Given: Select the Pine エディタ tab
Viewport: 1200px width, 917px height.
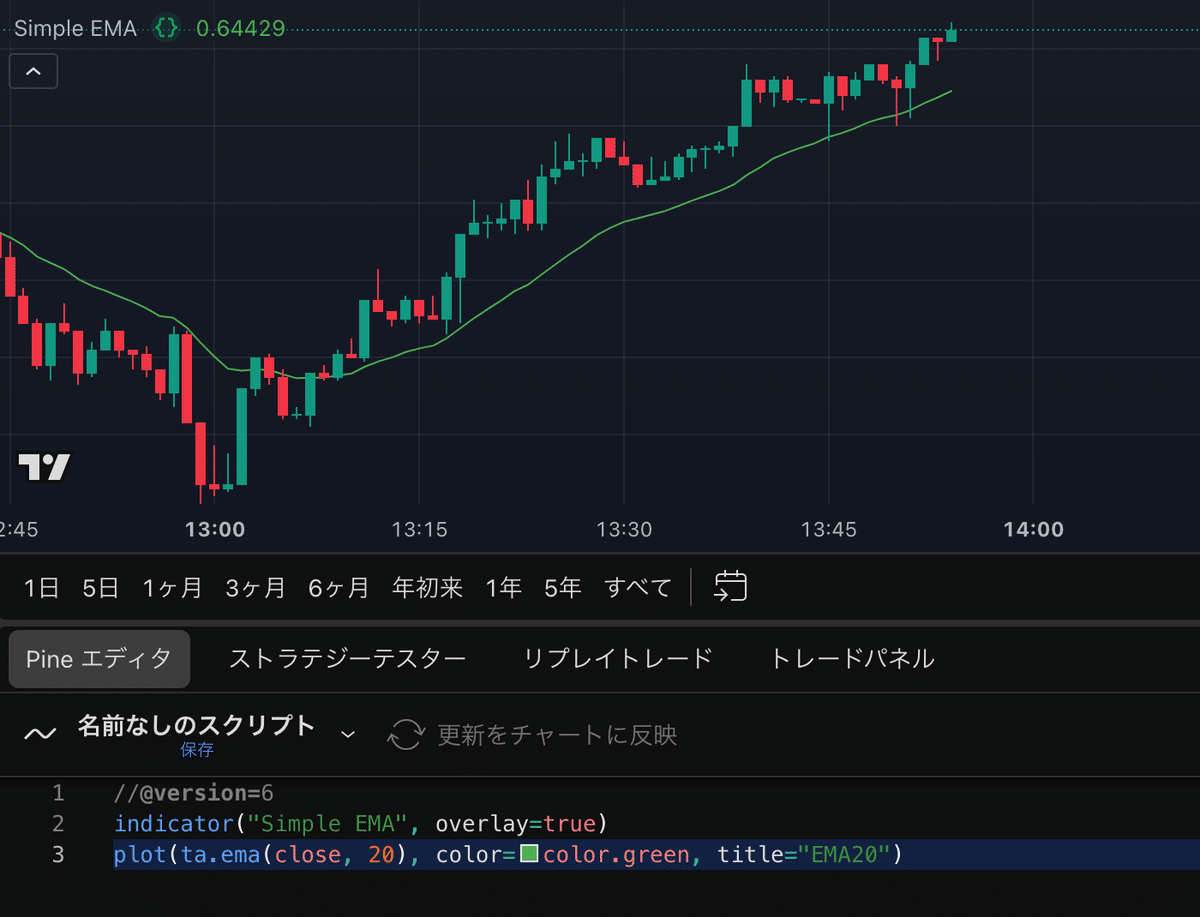Looking at the screenshot, I should click(x=98, y=658).
